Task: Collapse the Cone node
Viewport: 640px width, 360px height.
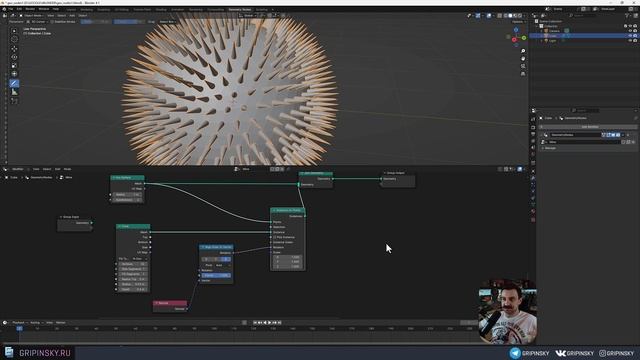Action: pos(119,226)
